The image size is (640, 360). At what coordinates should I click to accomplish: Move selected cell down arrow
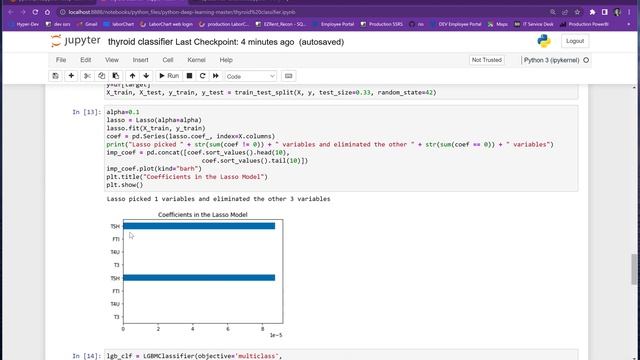click(146, 76)
